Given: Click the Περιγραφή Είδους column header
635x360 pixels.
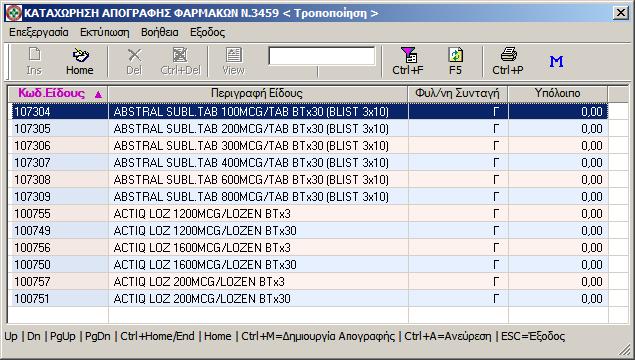Looking at the screenshot, I should [x=258, y=94].
